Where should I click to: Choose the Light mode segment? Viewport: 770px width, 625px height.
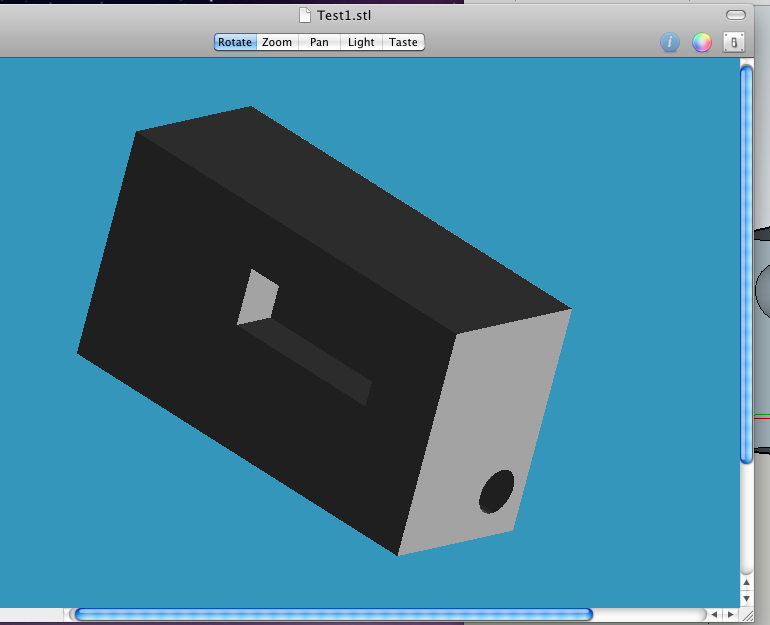coord(361,42)
